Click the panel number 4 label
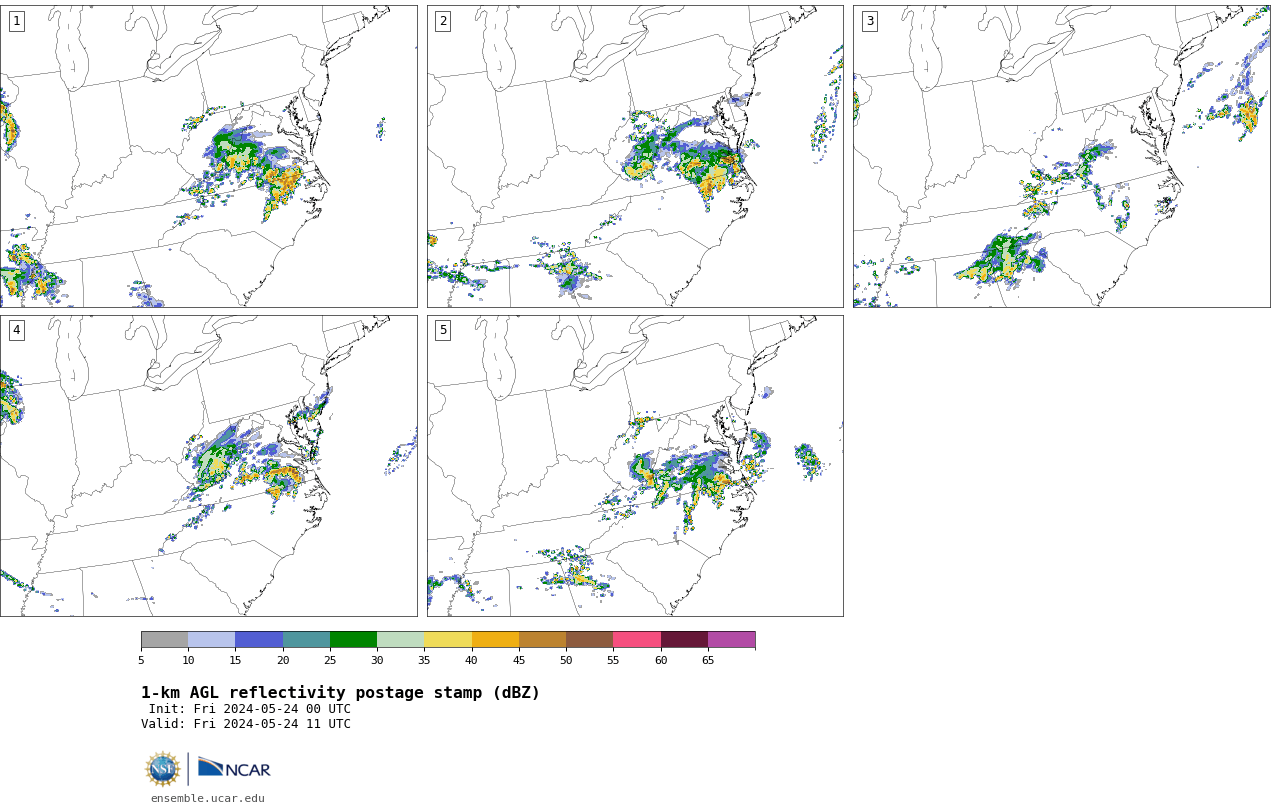1280x809 pixels. pos(16,330)
